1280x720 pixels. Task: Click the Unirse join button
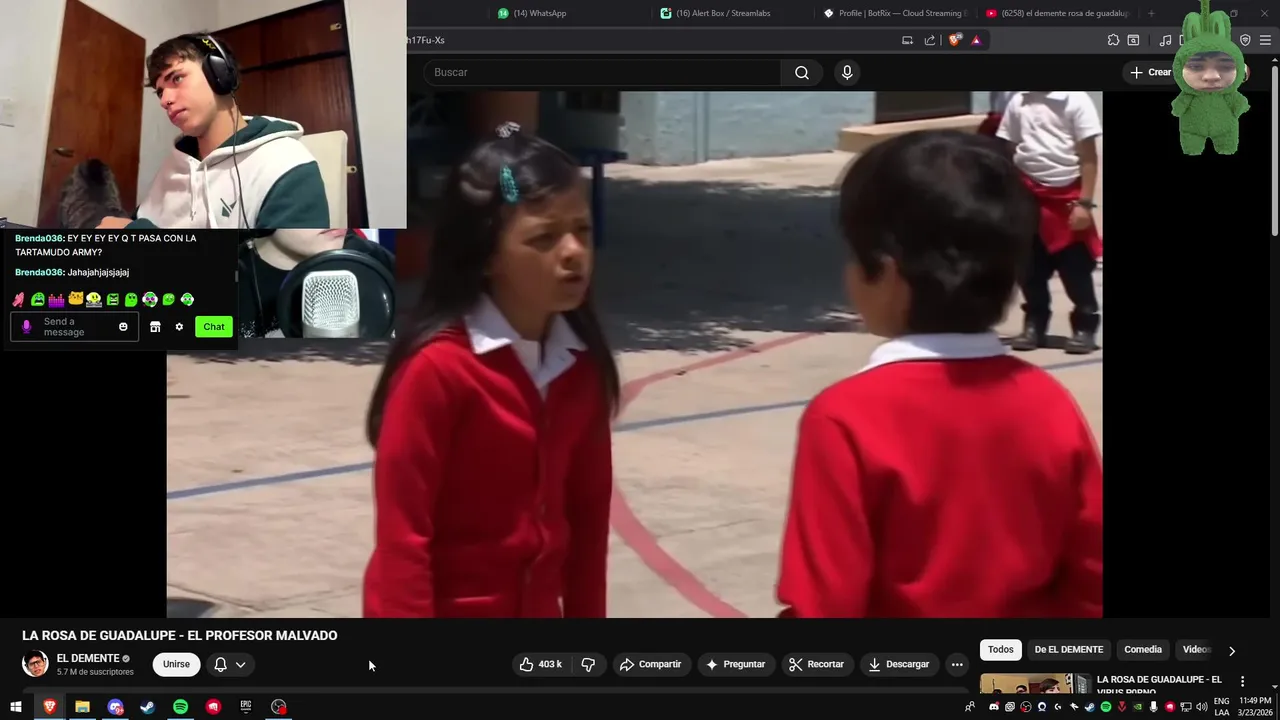point(176,664)
